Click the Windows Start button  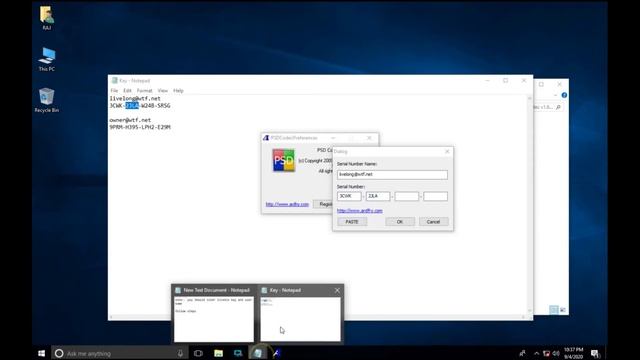pyautogui.click(x=42, y=353)
